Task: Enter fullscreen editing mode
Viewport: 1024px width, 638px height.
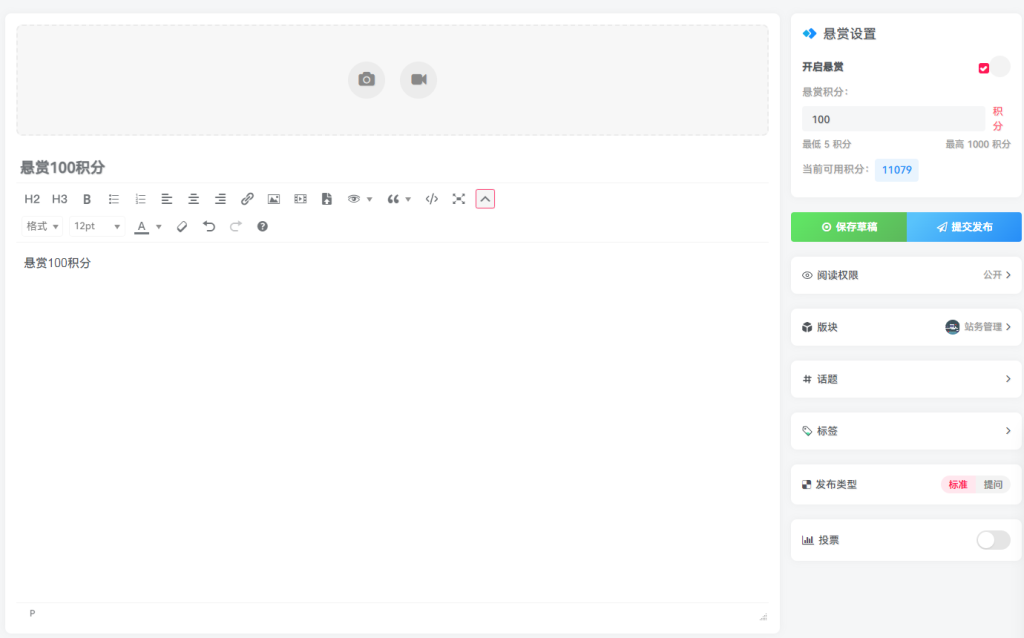Action: (x=459, y=199)
